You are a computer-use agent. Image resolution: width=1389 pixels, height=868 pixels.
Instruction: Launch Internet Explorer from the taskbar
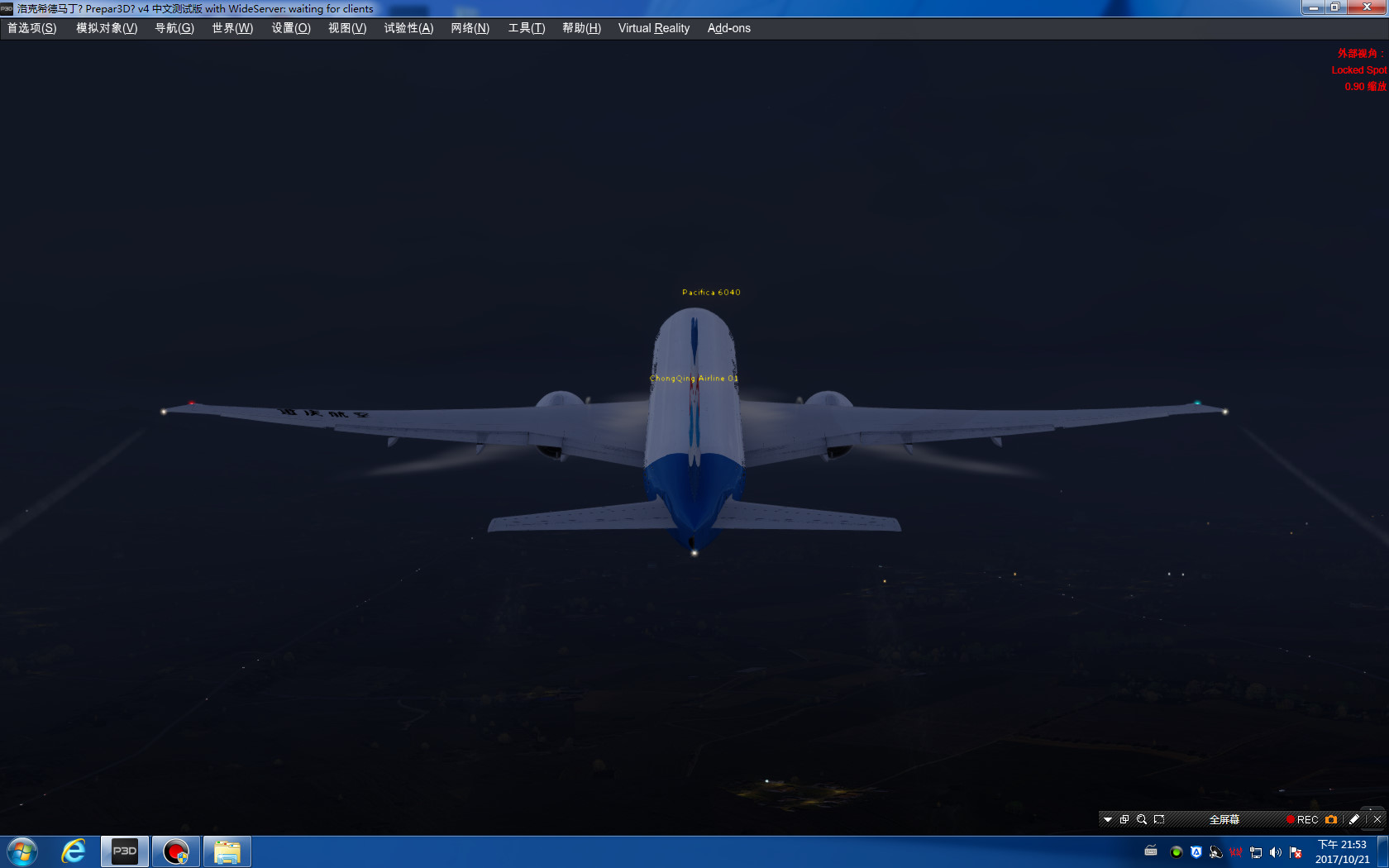pos(74,851)
